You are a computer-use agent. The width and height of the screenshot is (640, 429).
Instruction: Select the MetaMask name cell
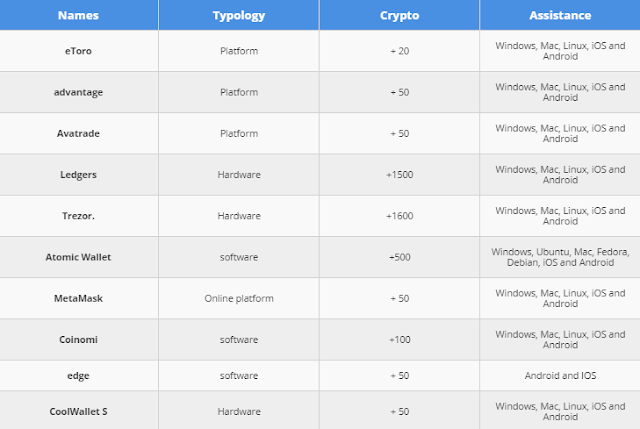[79, 299]
